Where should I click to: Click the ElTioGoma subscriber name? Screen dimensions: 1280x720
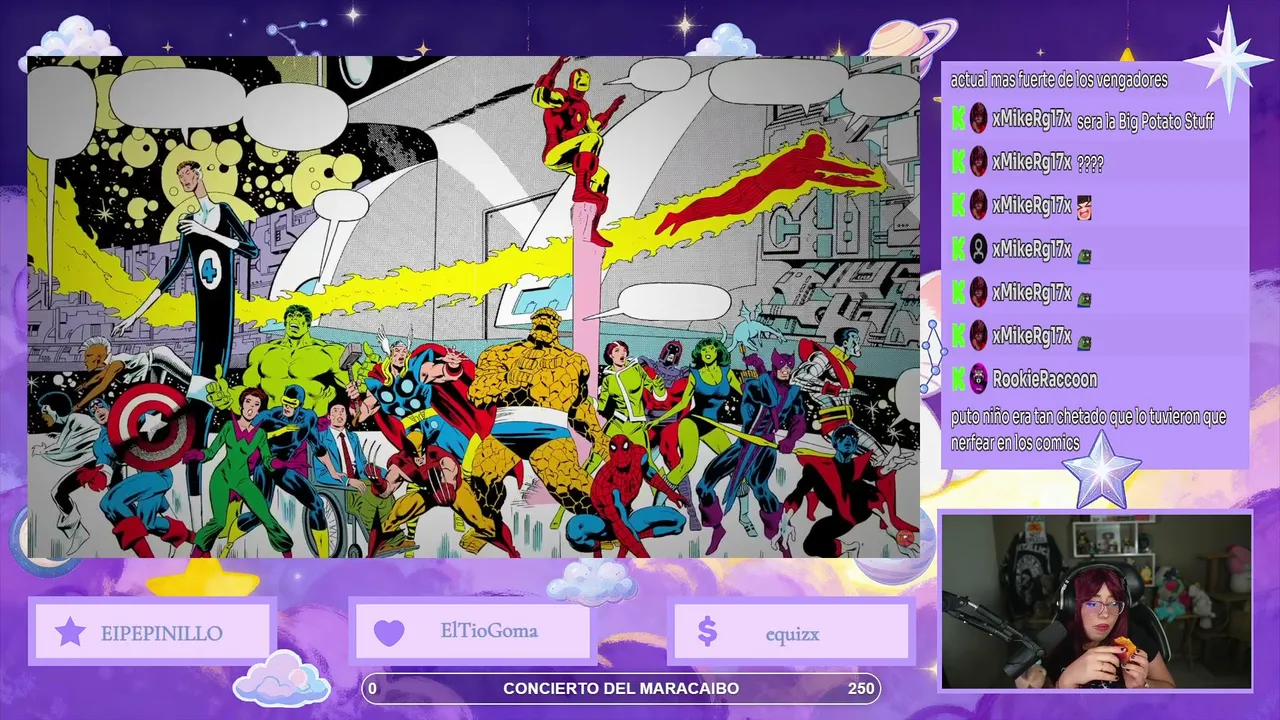coord(490,631)
